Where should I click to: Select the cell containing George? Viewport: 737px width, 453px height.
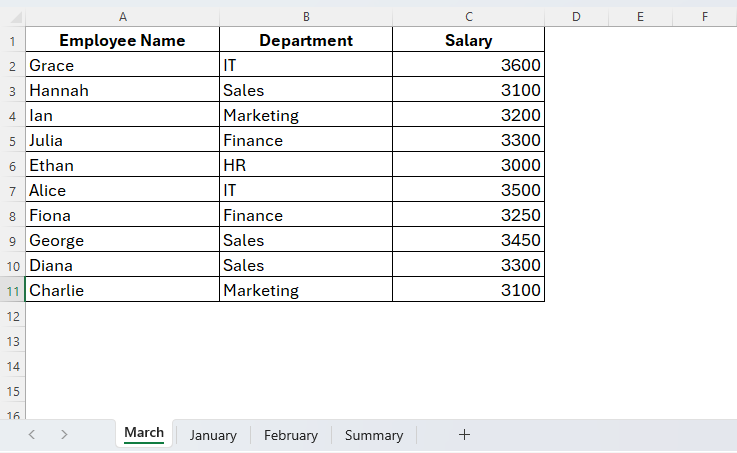tap(123, 240)
